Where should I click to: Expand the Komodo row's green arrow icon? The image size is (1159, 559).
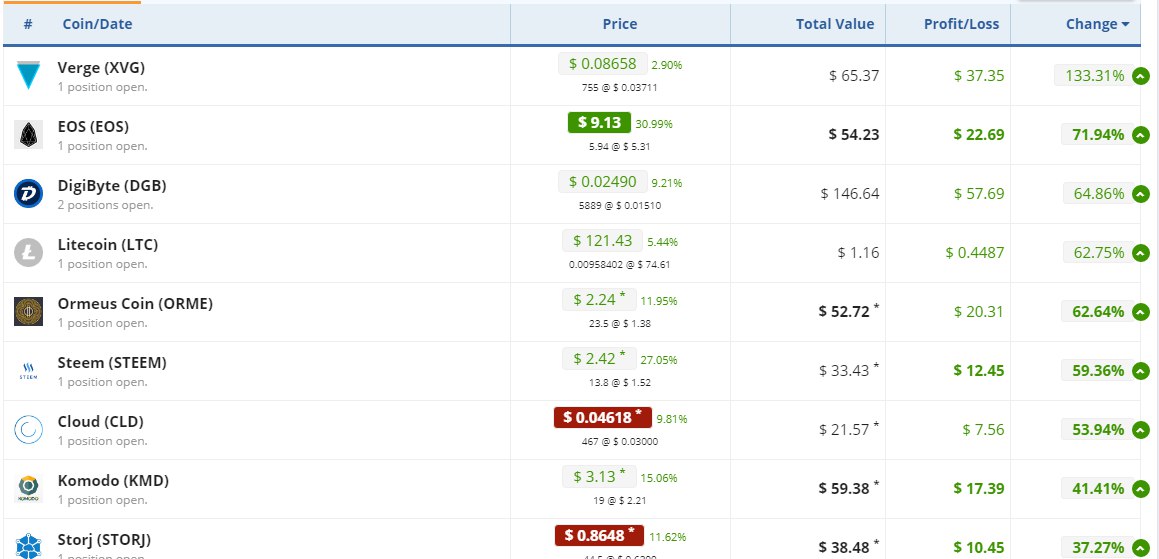[1141, 489]
